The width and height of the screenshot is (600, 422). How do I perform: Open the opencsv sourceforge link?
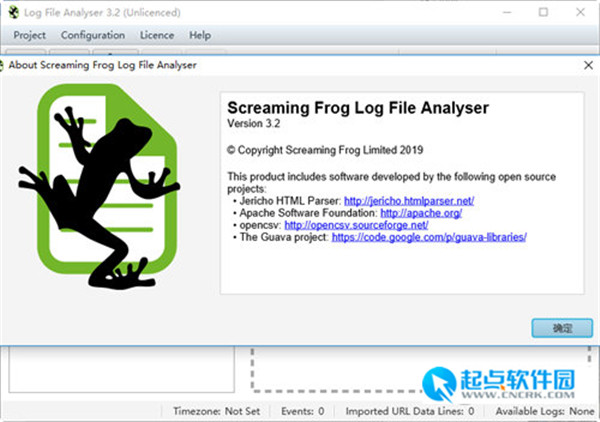point(356,225)
